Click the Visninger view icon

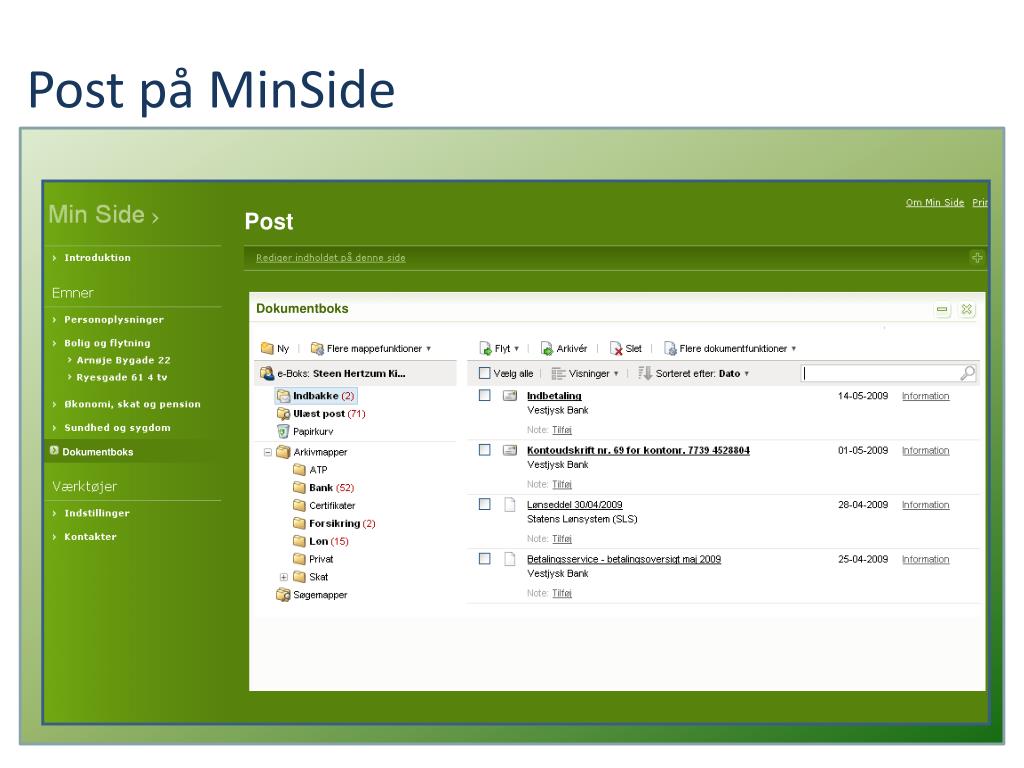pos(558,374)
